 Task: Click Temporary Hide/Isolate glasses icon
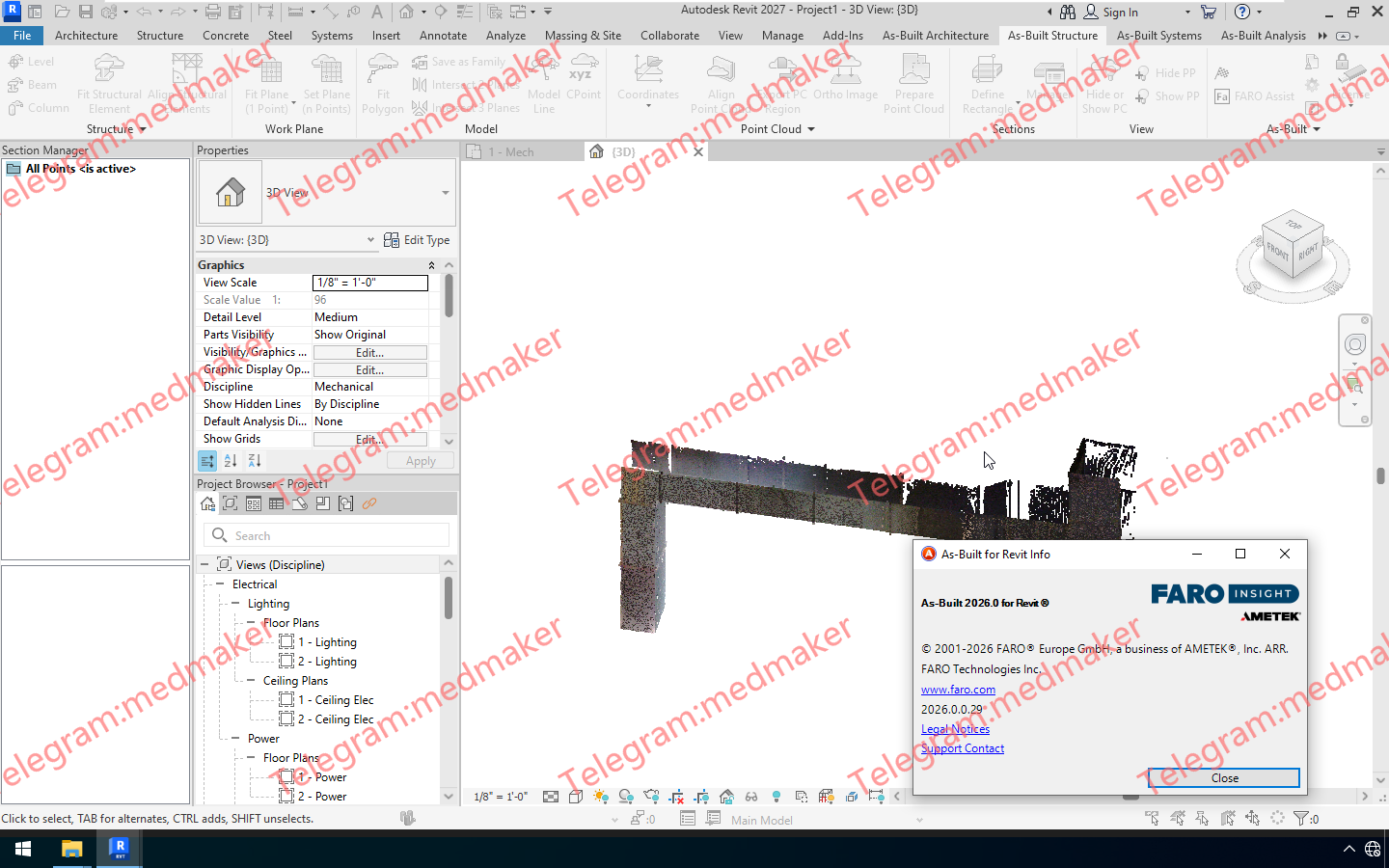coord(751,797)
